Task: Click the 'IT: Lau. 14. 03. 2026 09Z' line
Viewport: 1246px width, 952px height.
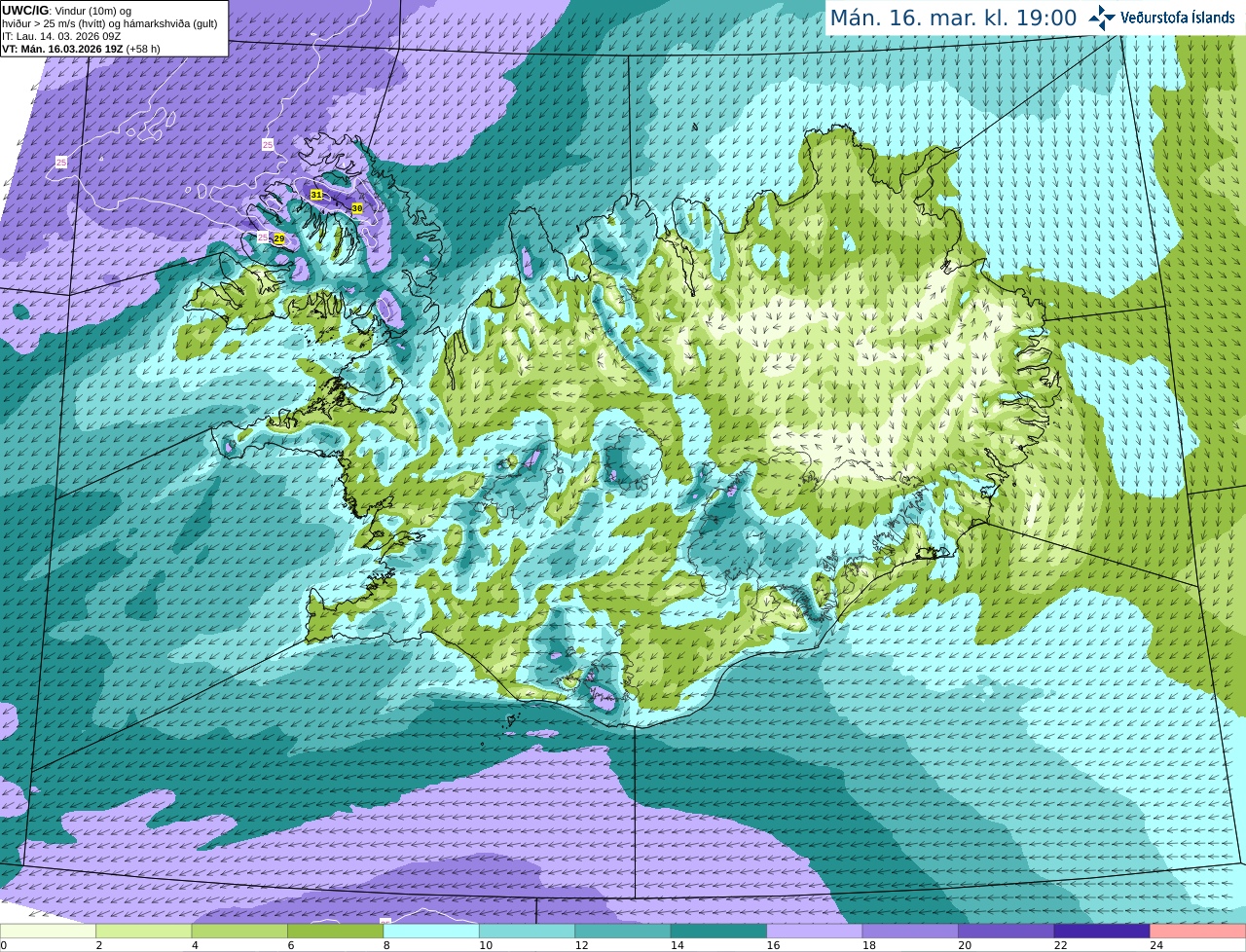Action: pyautogui.click(x=61, y=36)
